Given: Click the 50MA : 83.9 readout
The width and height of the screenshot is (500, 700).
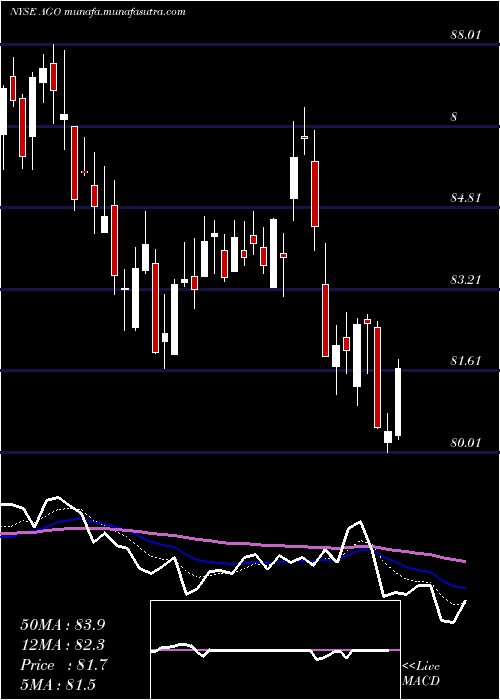Looking at the screenshot, I should coord(63,625).
